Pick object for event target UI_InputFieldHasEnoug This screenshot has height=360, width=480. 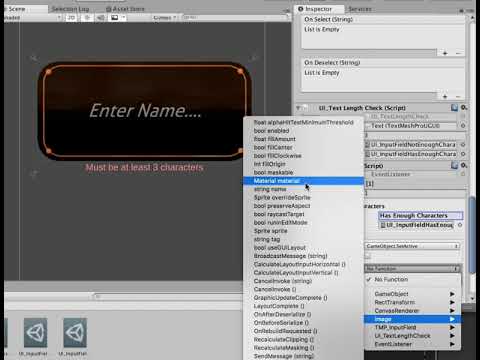[460, 225]
